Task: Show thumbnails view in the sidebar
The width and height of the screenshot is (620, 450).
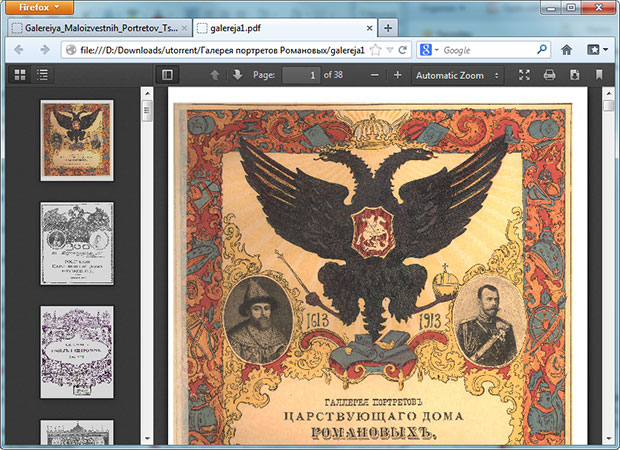Action: [20, 75]
